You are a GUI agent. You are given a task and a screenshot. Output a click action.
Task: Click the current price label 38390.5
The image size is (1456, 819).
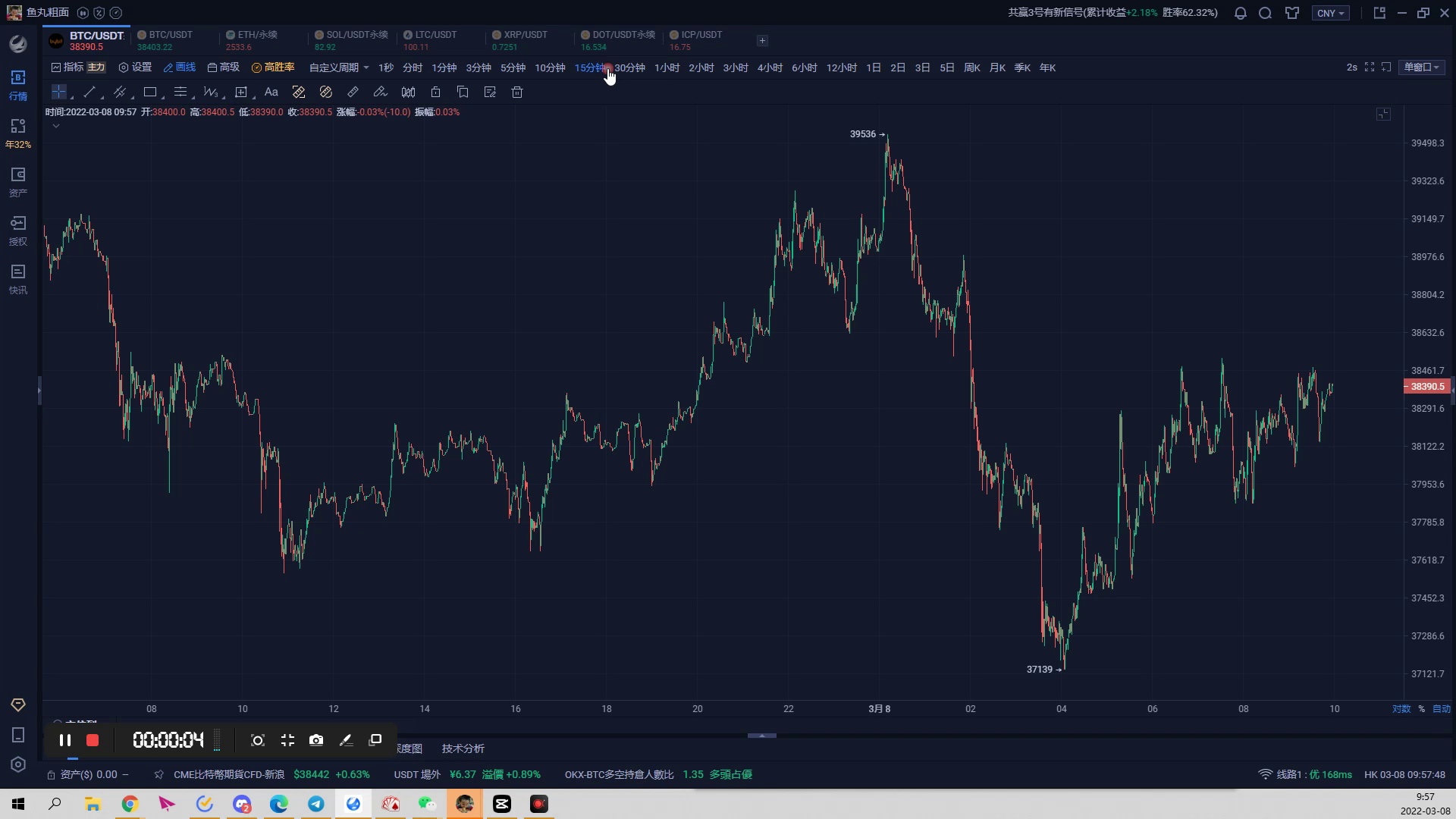point(1427,387)
